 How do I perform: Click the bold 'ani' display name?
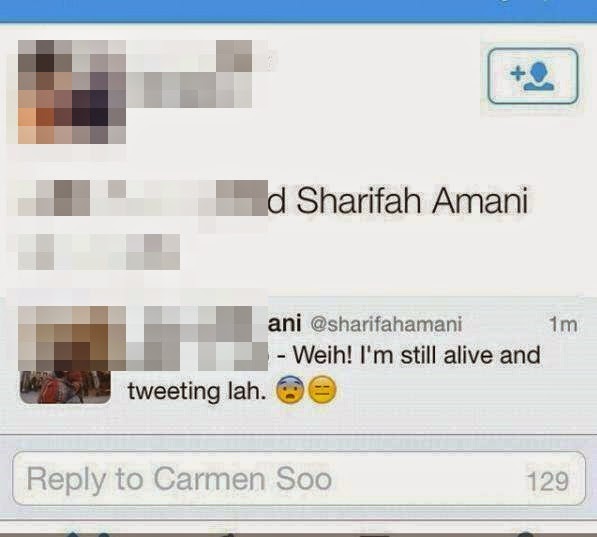[x=284, y=324]
